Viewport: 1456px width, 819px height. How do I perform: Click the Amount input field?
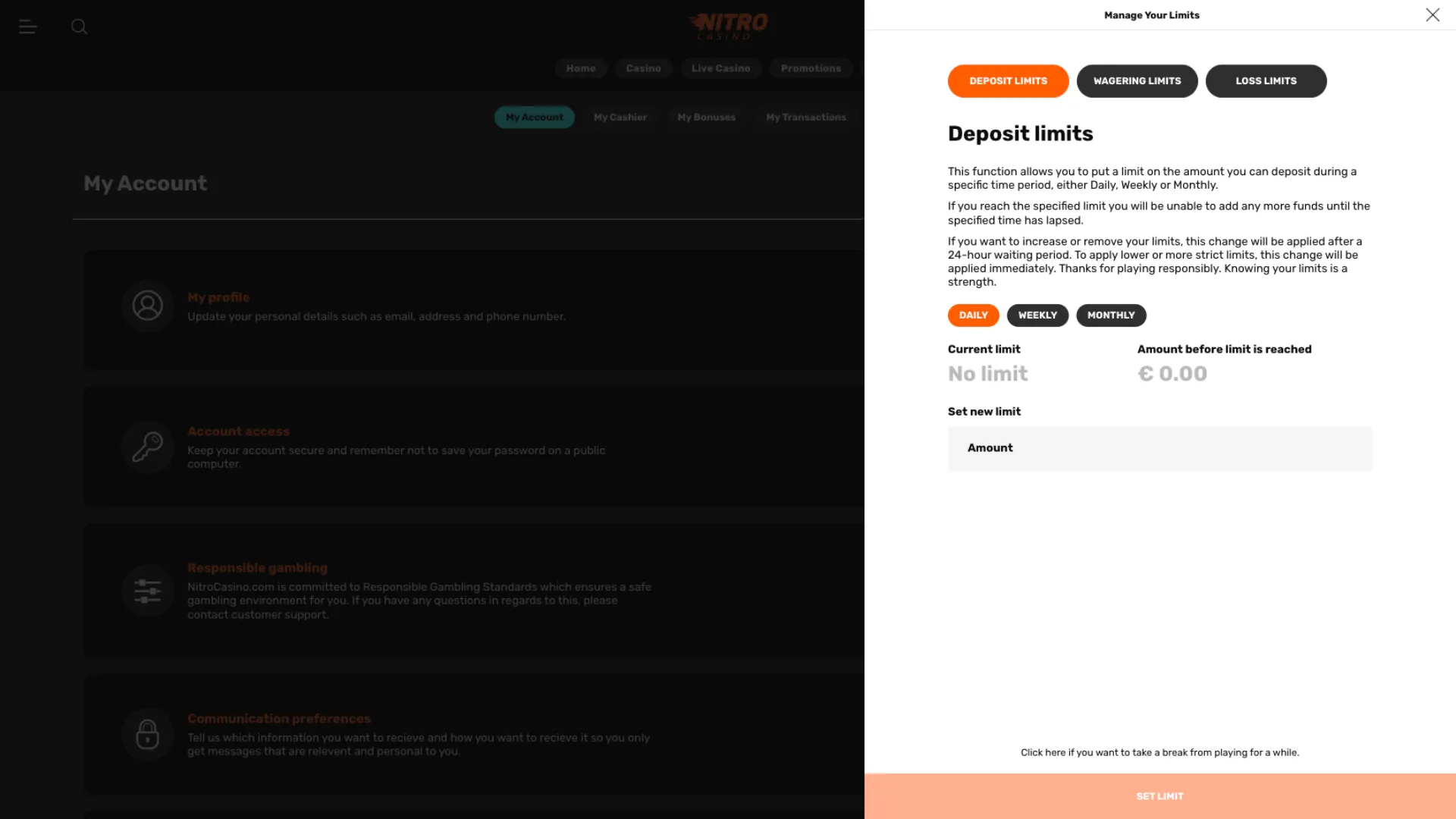(1159, 448)
